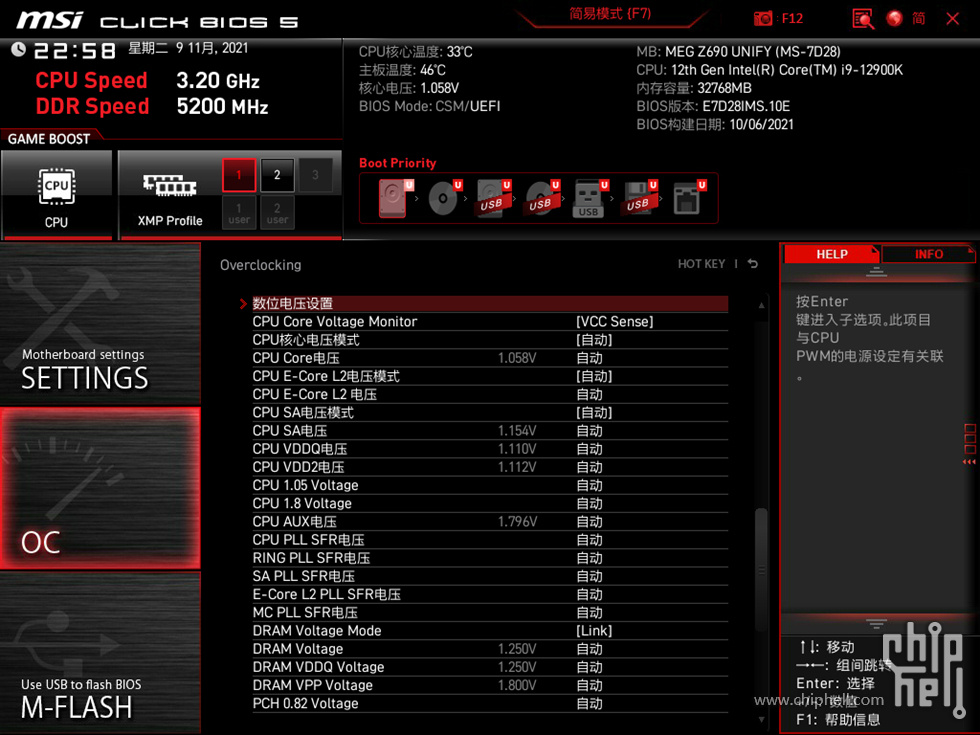Select the USB optical disc boot device
The image size is (980, 735).
tap(542, 198)
